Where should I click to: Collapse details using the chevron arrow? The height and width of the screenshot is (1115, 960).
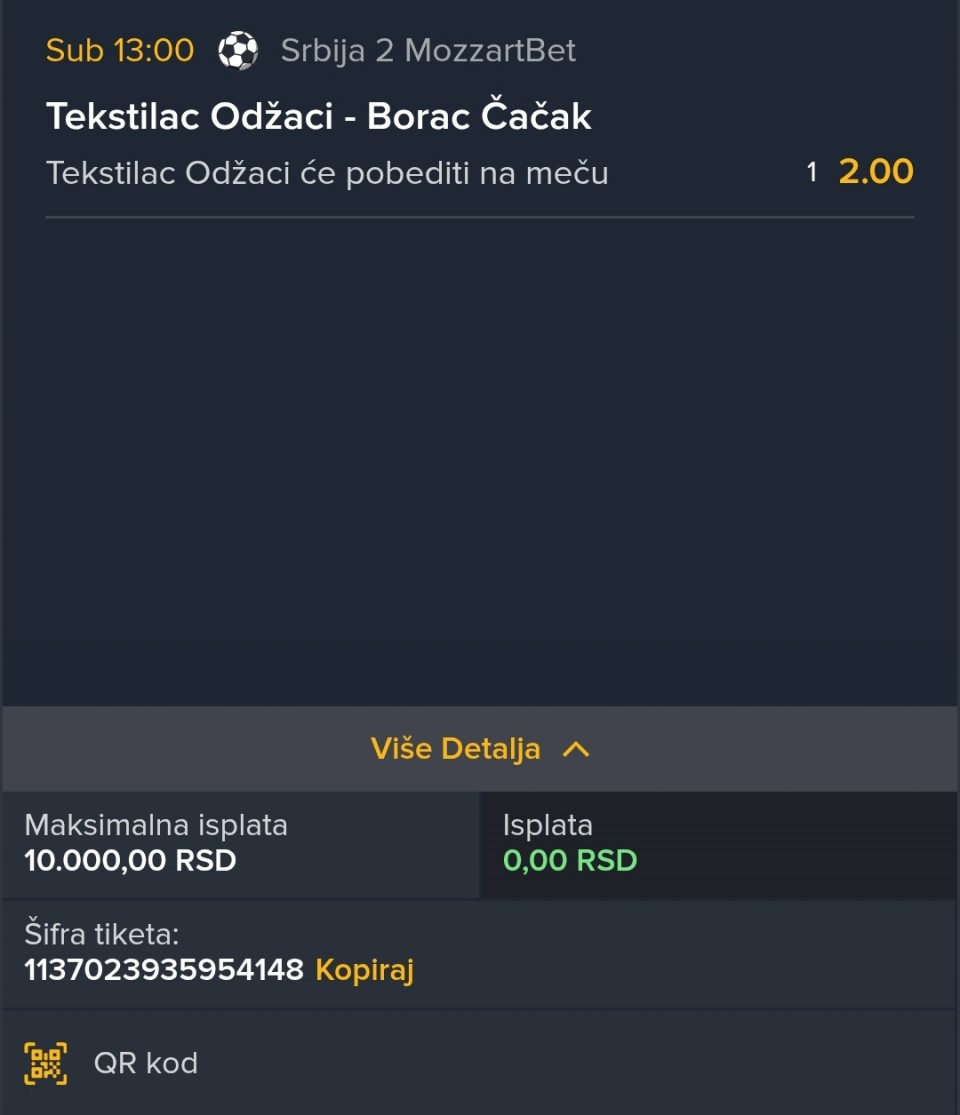pos(576,749)
